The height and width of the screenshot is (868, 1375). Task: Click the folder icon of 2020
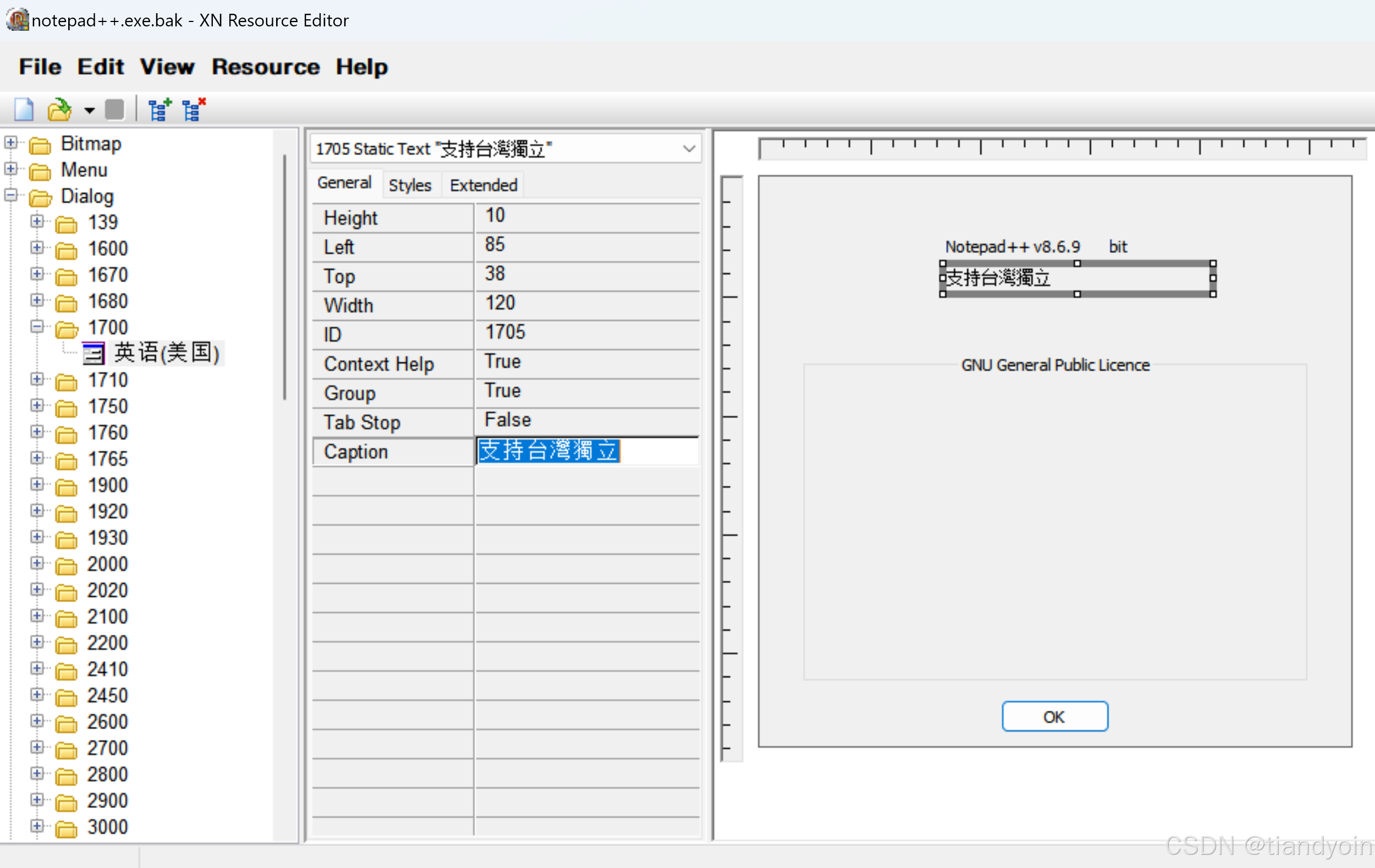click(66, 592)
